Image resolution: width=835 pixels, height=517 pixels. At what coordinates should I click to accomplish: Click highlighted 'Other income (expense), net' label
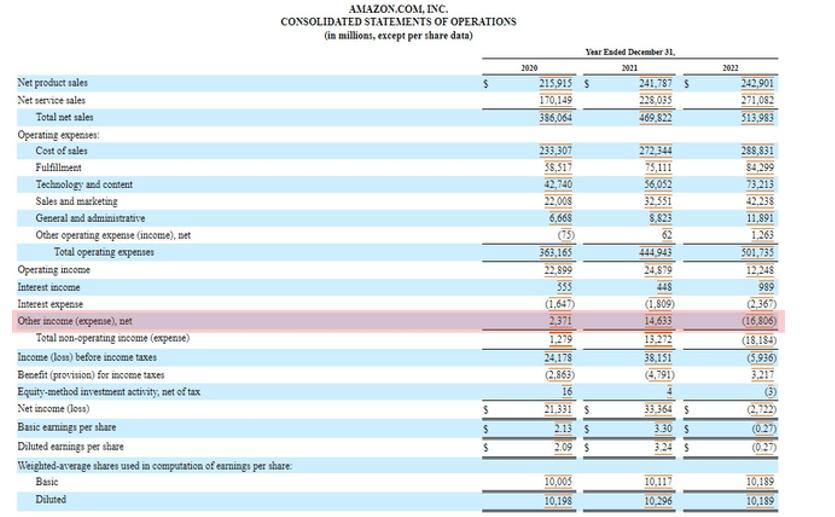tap(75, 321)
